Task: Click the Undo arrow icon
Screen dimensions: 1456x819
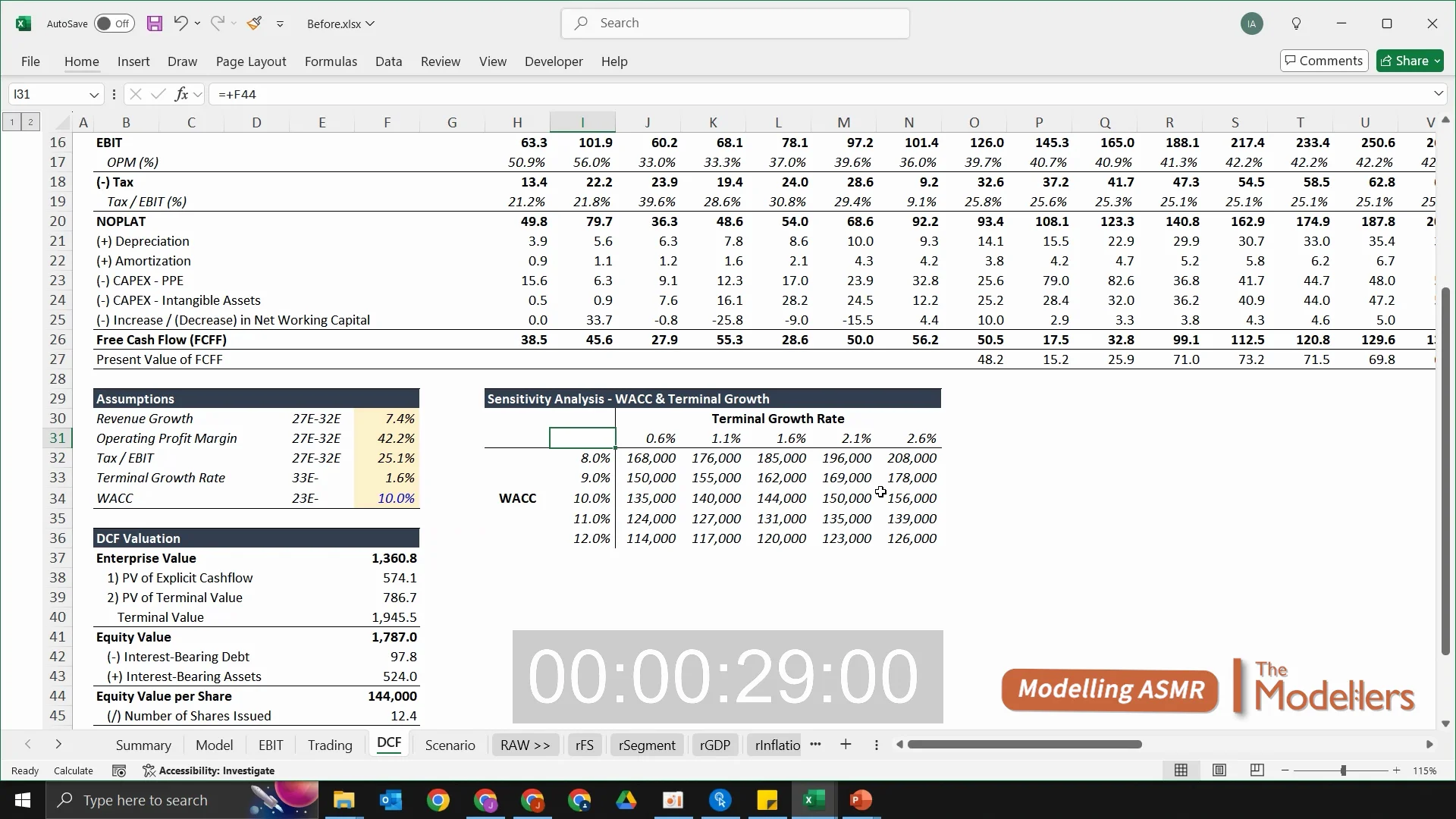Action: click(x=180, y=24)
